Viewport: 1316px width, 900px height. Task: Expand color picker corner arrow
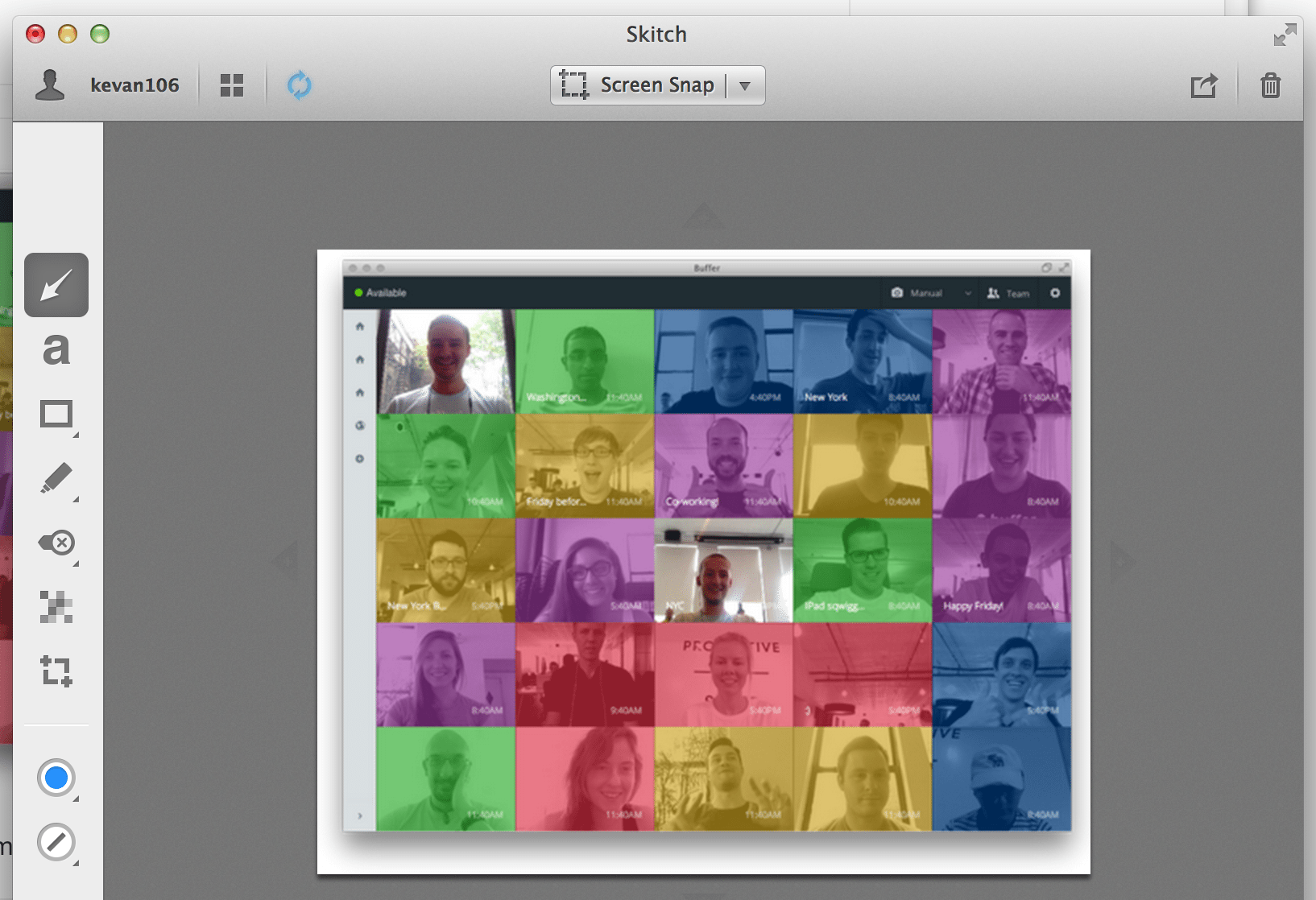click(x=77, y=799)
